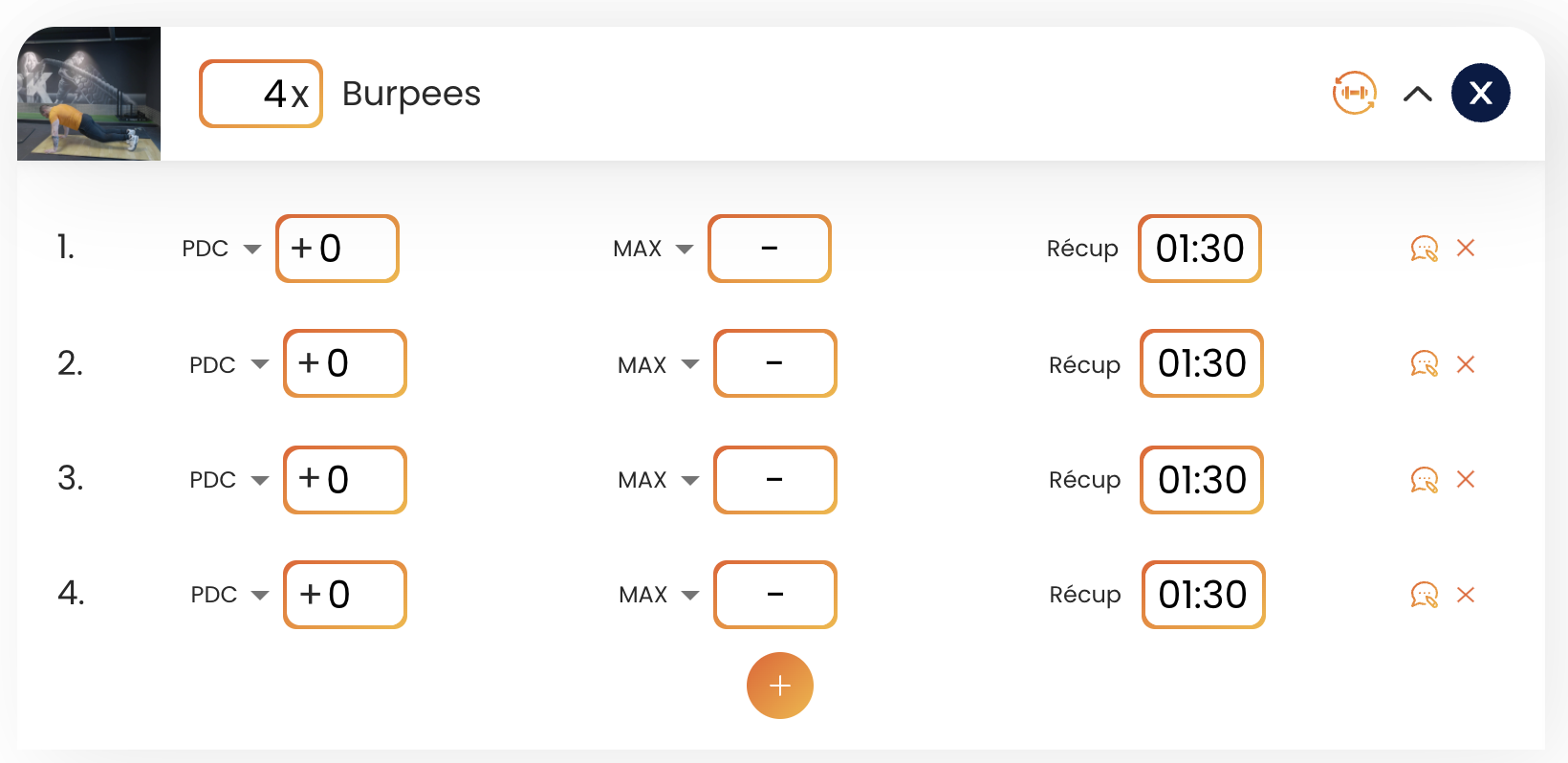
Task: Click the MAX reps field of set 4
Action: pyautogui.click(x=775, y=595)
